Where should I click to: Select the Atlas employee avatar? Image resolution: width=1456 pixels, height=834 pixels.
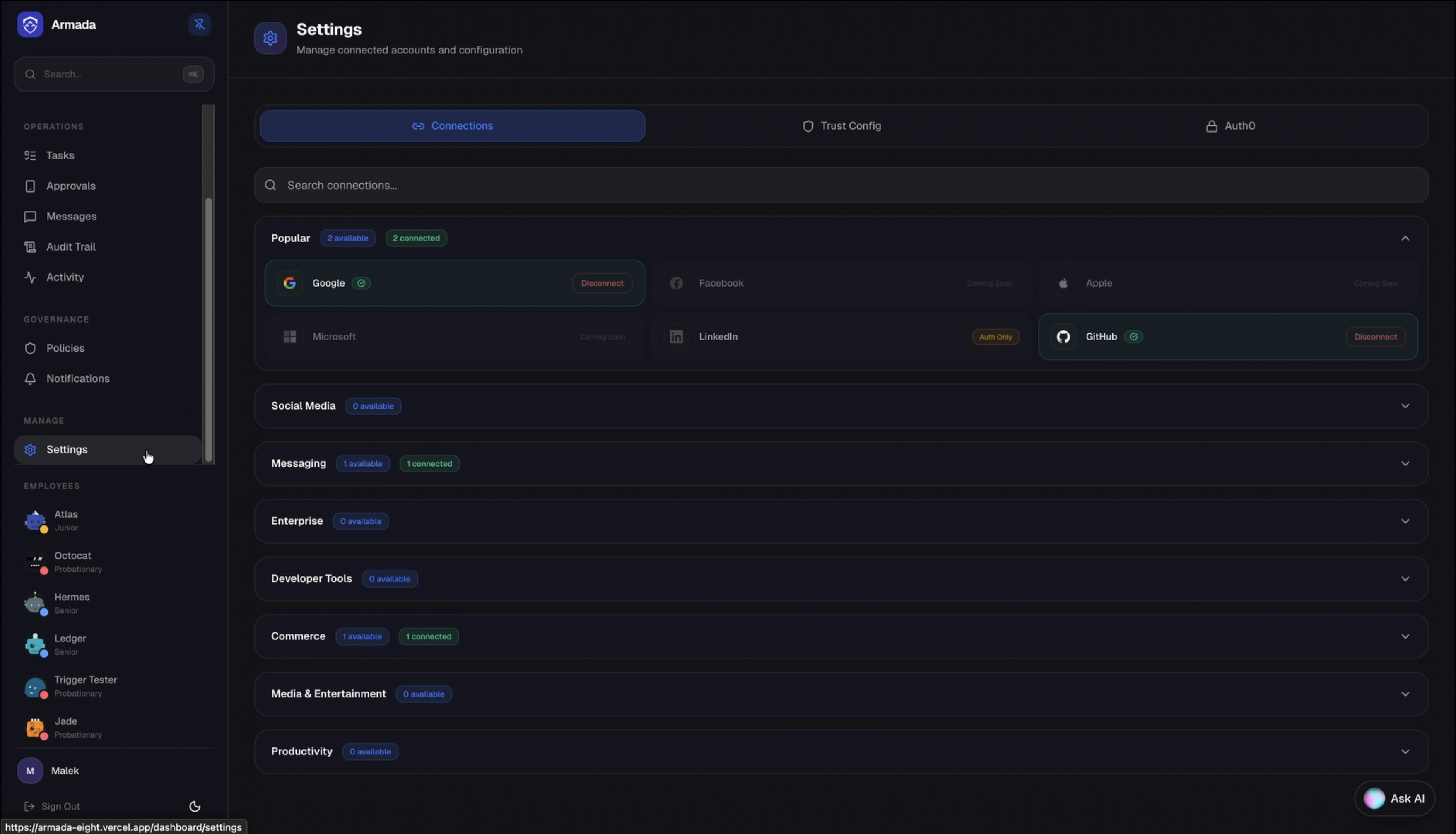pyautogui.click(x=35, y=521)
